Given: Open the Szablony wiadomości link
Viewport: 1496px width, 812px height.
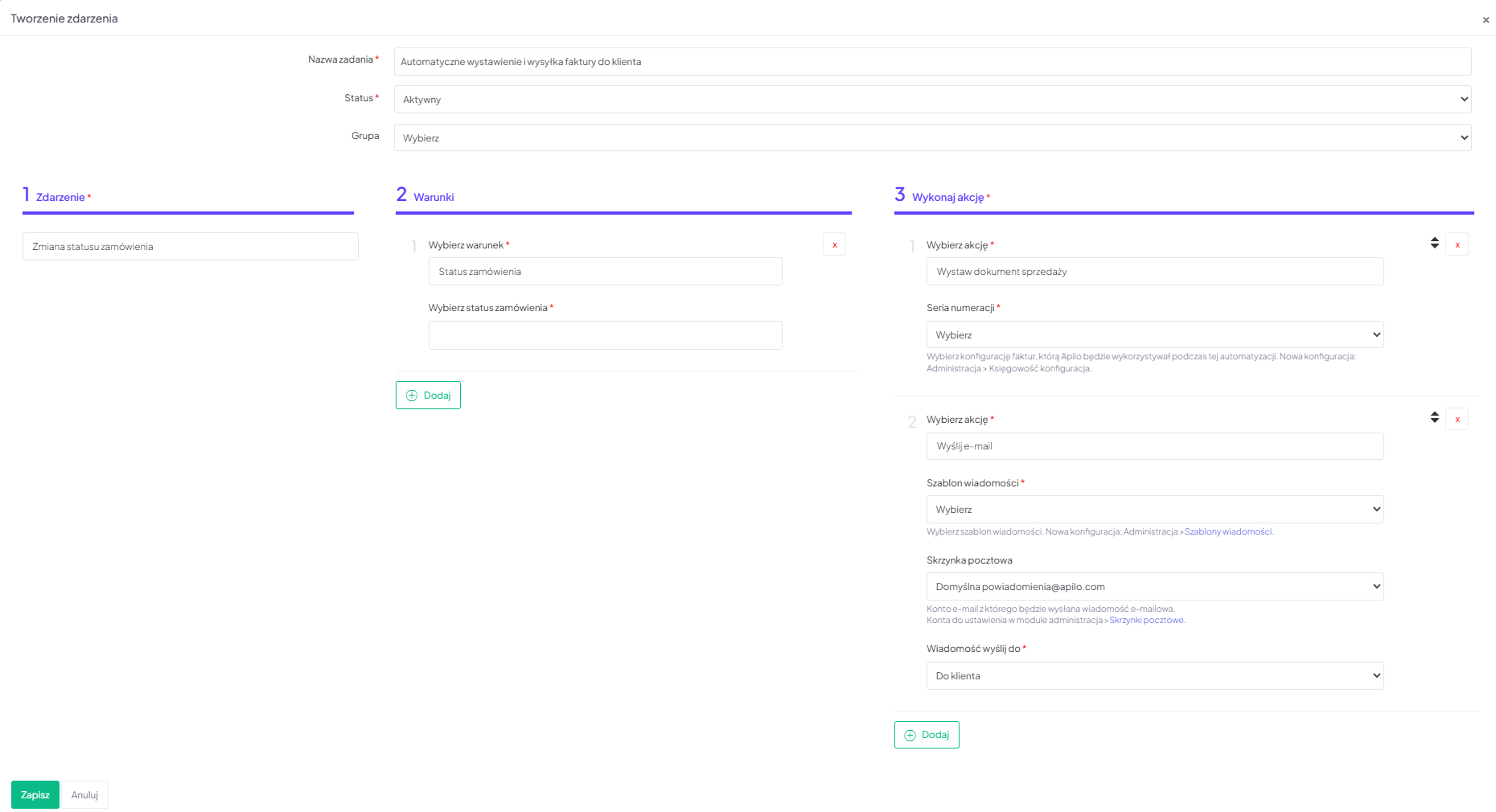Looking at the screenshot, I should tap(1227, 532).
